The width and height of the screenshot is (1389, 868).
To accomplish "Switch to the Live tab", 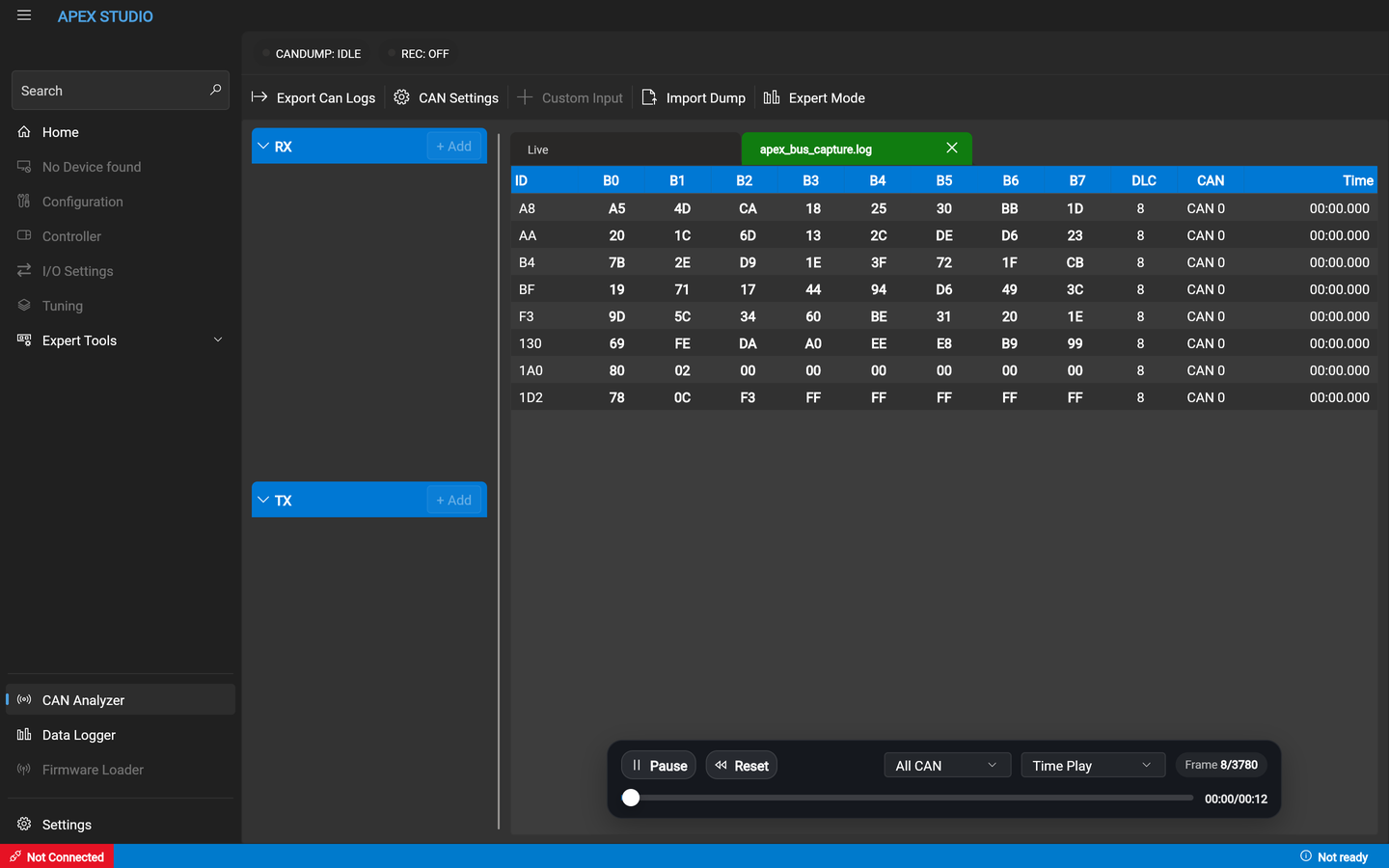I will [x=625, y=149].
